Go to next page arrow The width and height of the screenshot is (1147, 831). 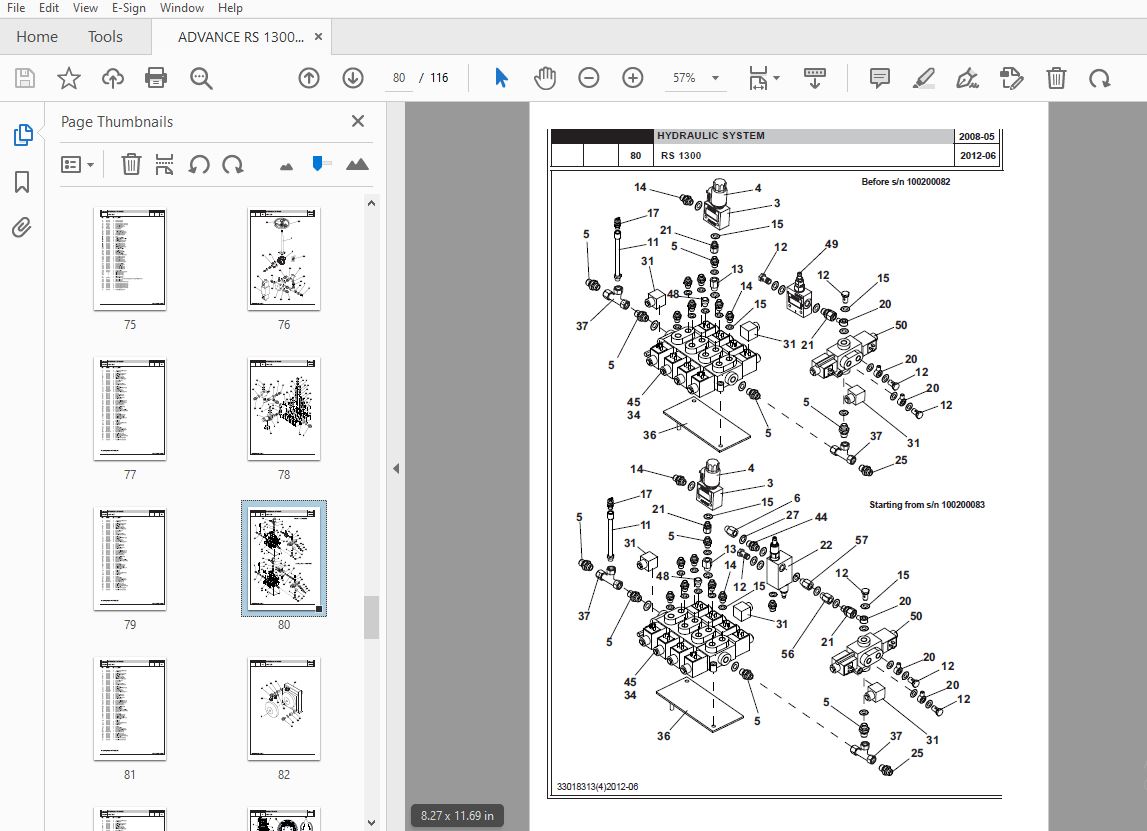(353, 78)
